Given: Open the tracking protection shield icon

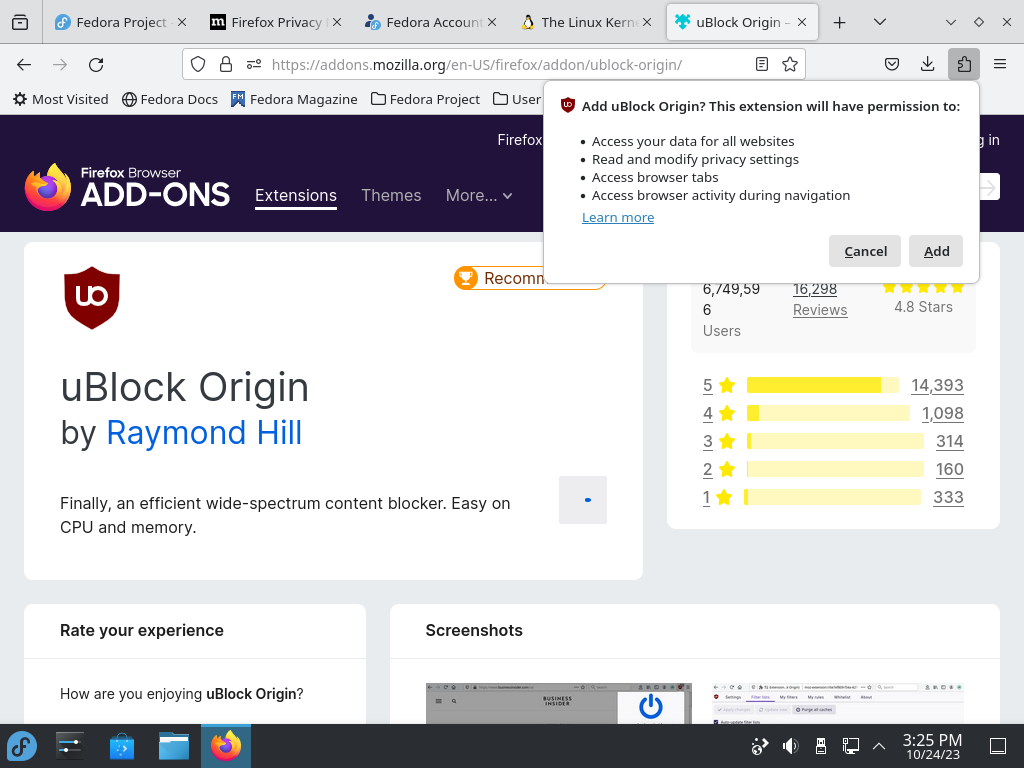Looking at the screenshot, I should coord(198,64).
